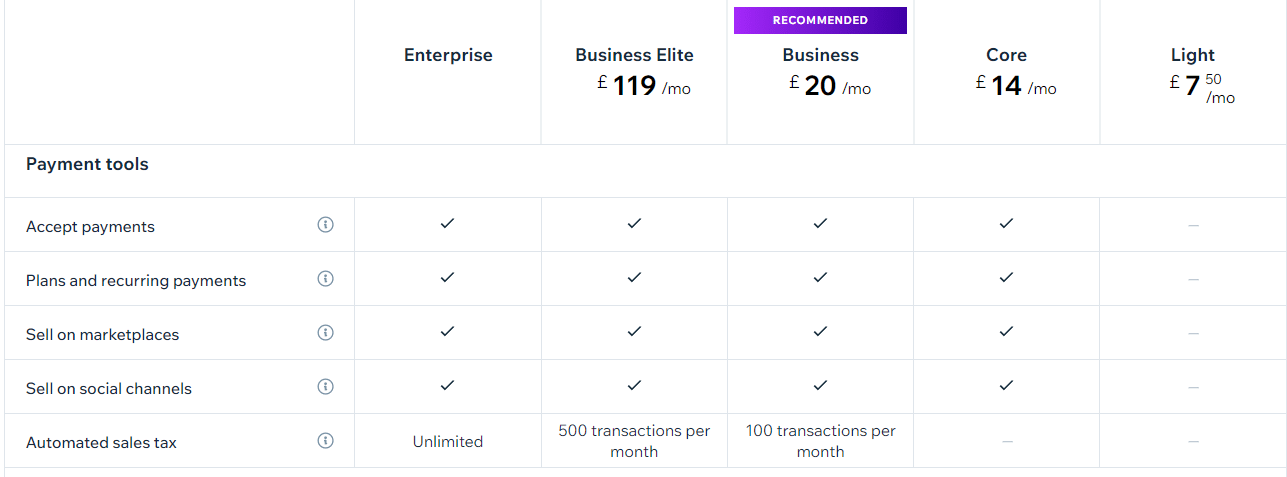
Task: Click Core checkmark for Sell on marketplaces
Action: 1007,332
